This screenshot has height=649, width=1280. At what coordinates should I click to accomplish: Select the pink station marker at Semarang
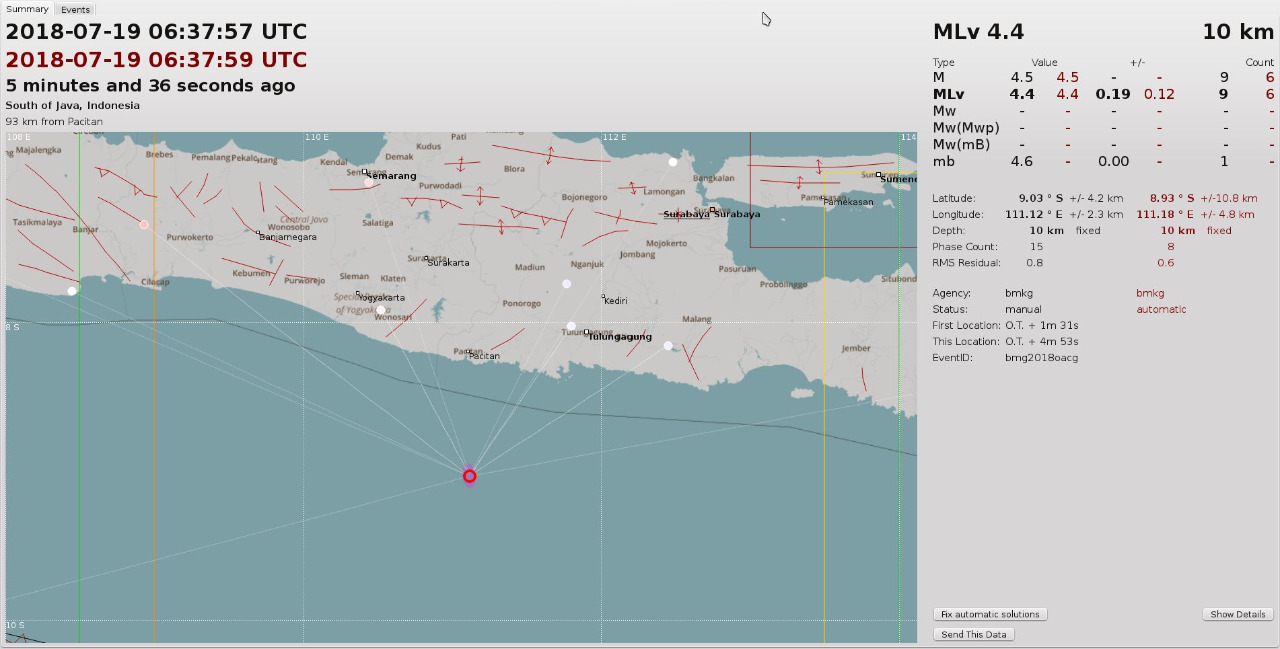pyautogui.click(x=369, y=182)
